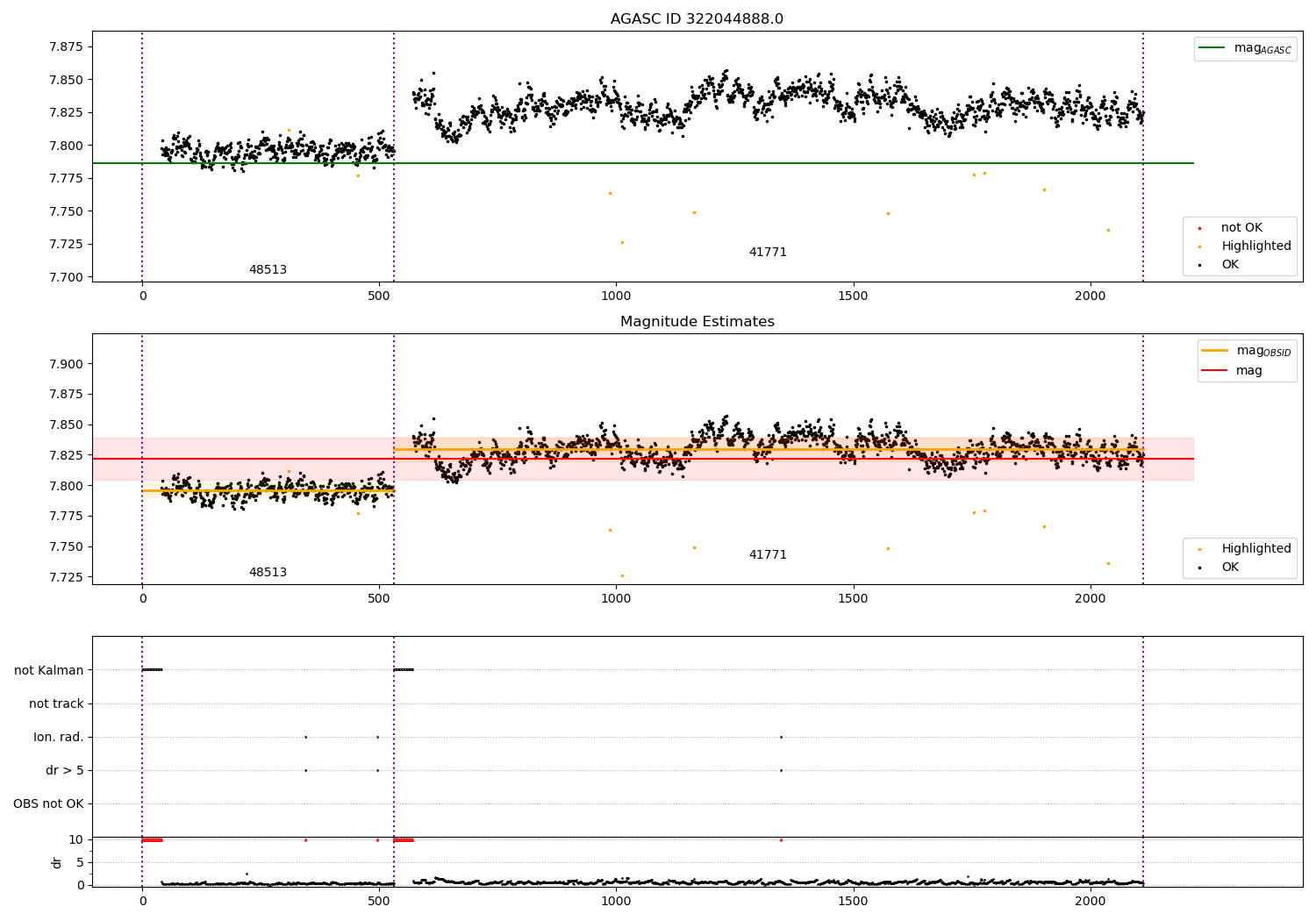Click the 7.875 tick on top plot y-axis
The width and height of the screenshot is (1316, 921).
click(66, 47)
